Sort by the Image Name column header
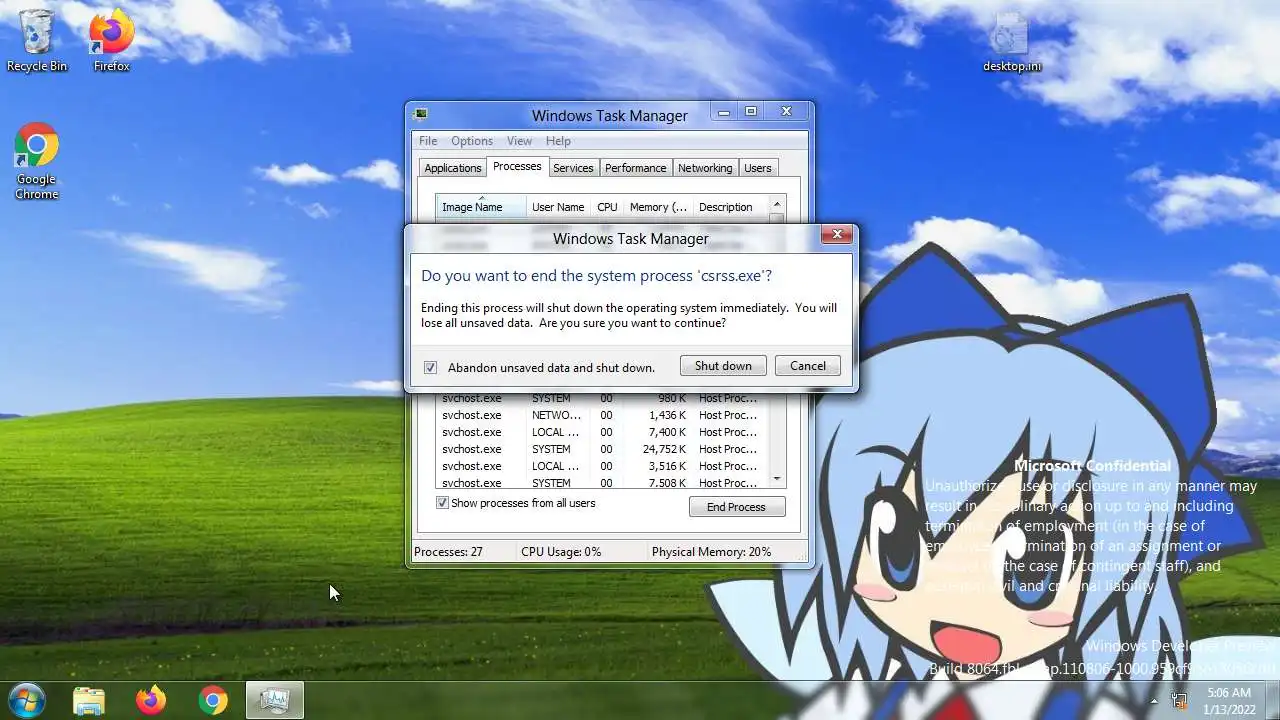1280x720 pixels. click(x=481, y=207)
